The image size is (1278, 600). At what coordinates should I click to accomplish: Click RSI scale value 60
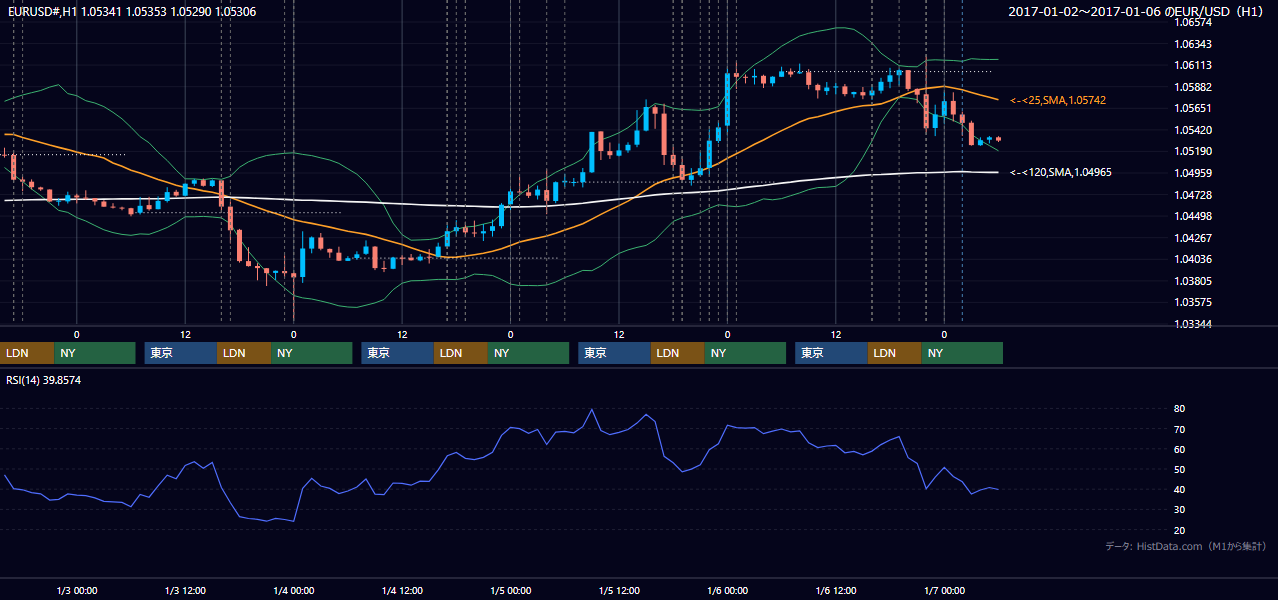pyautogui.click(x=1179, y=449)
